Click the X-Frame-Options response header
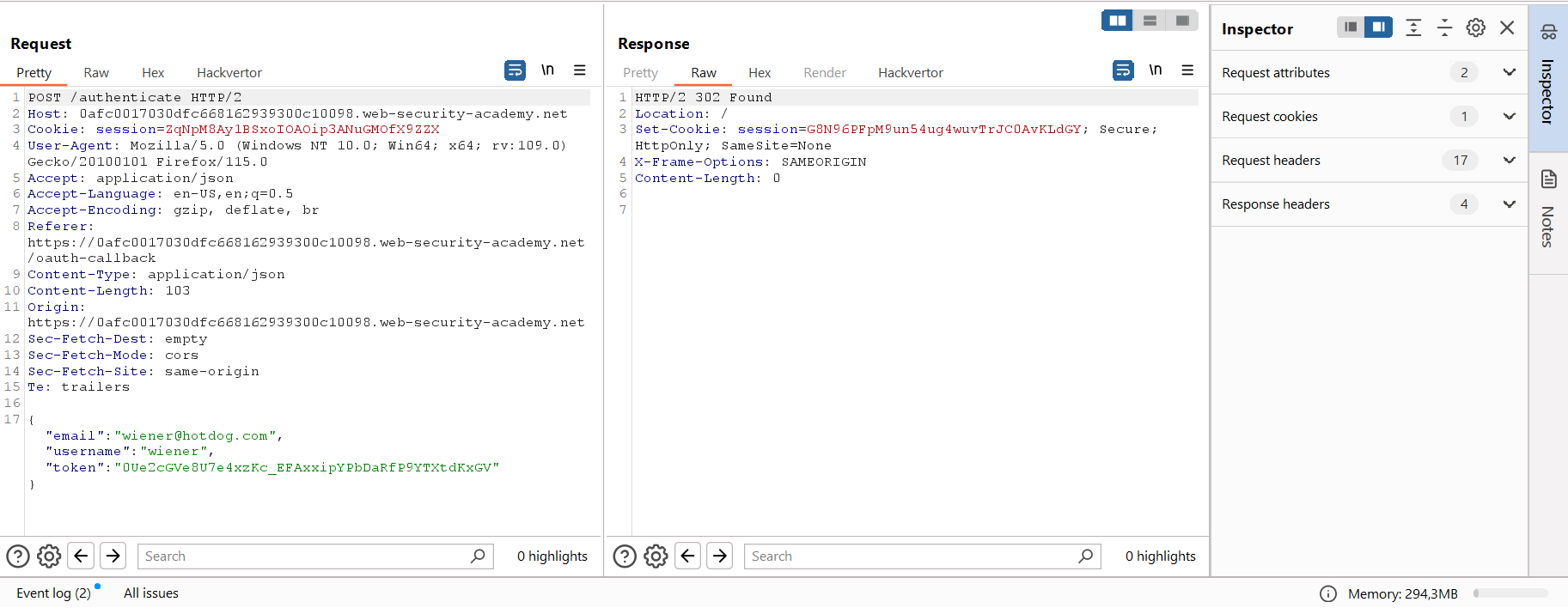Screen dimensions: 1568x608 (751, 162)
